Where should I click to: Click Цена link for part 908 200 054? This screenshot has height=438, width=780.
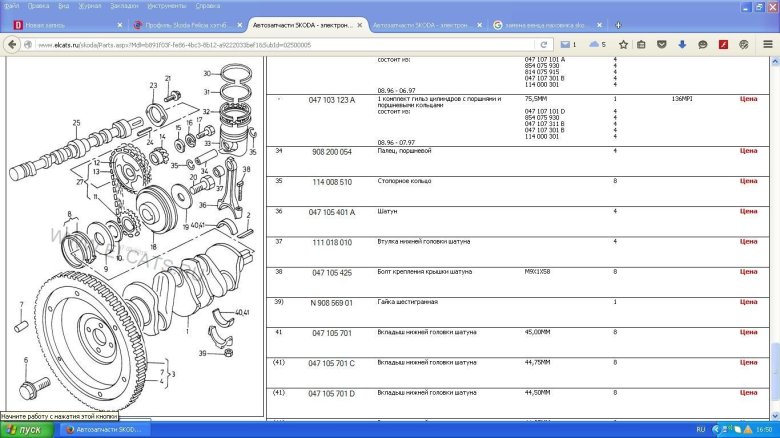[x=748, y=151]
